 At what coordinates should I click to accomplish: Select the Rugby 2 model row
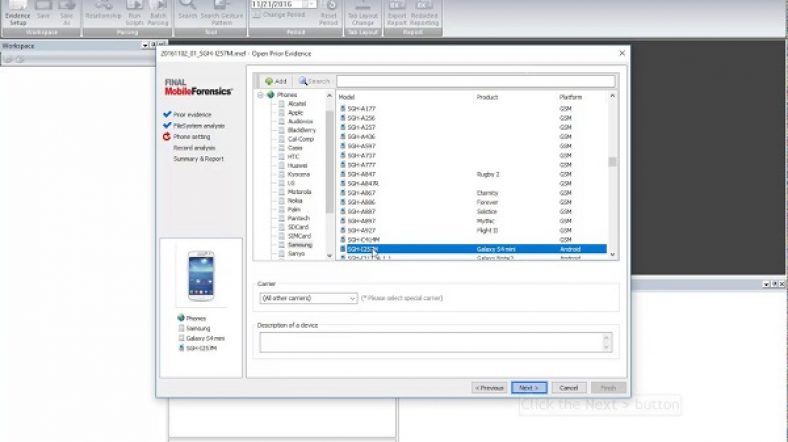(x=472, y=174)
